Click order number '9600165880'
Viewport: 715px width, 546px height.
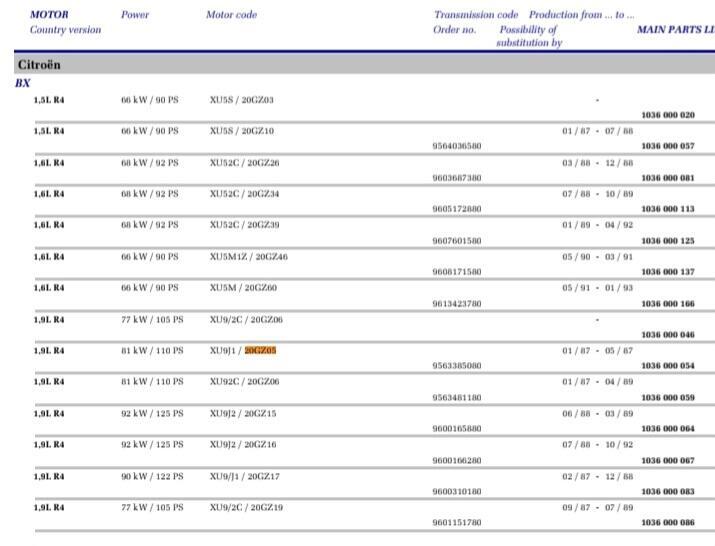(x=457, y=429)
